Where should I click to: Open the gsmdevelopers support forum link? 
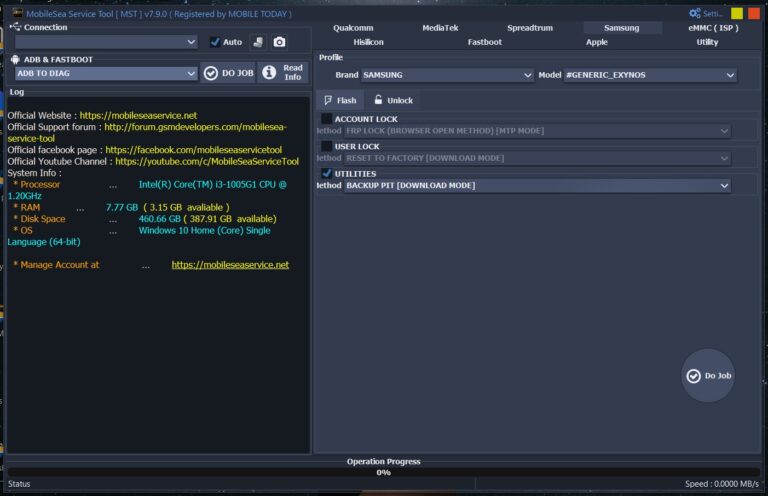(195, 127)
